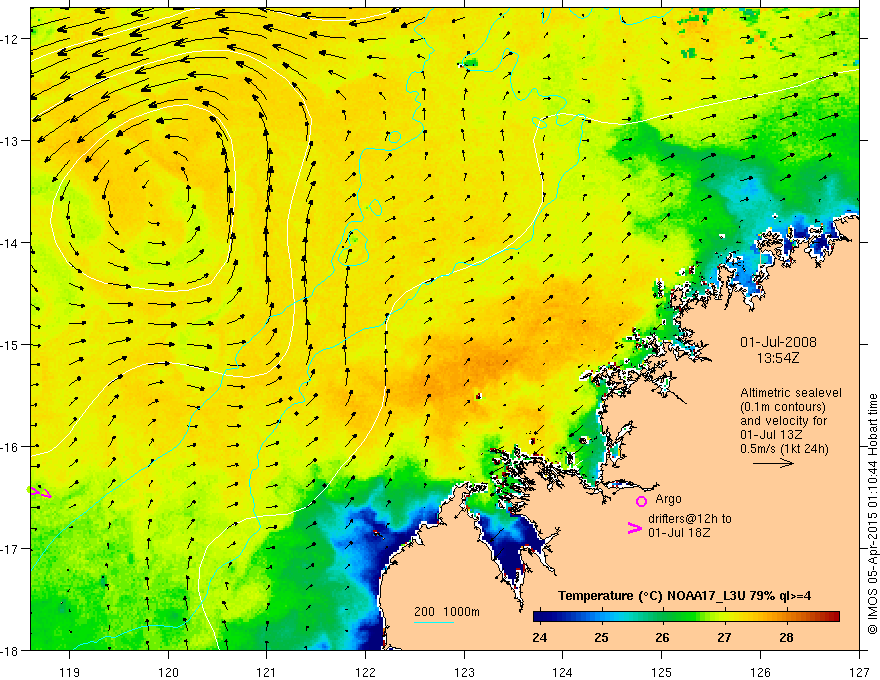This screenshot has height=680, width=880.
Task: Click the 28 tick label on color bar
Action: (x=786, y=637)
